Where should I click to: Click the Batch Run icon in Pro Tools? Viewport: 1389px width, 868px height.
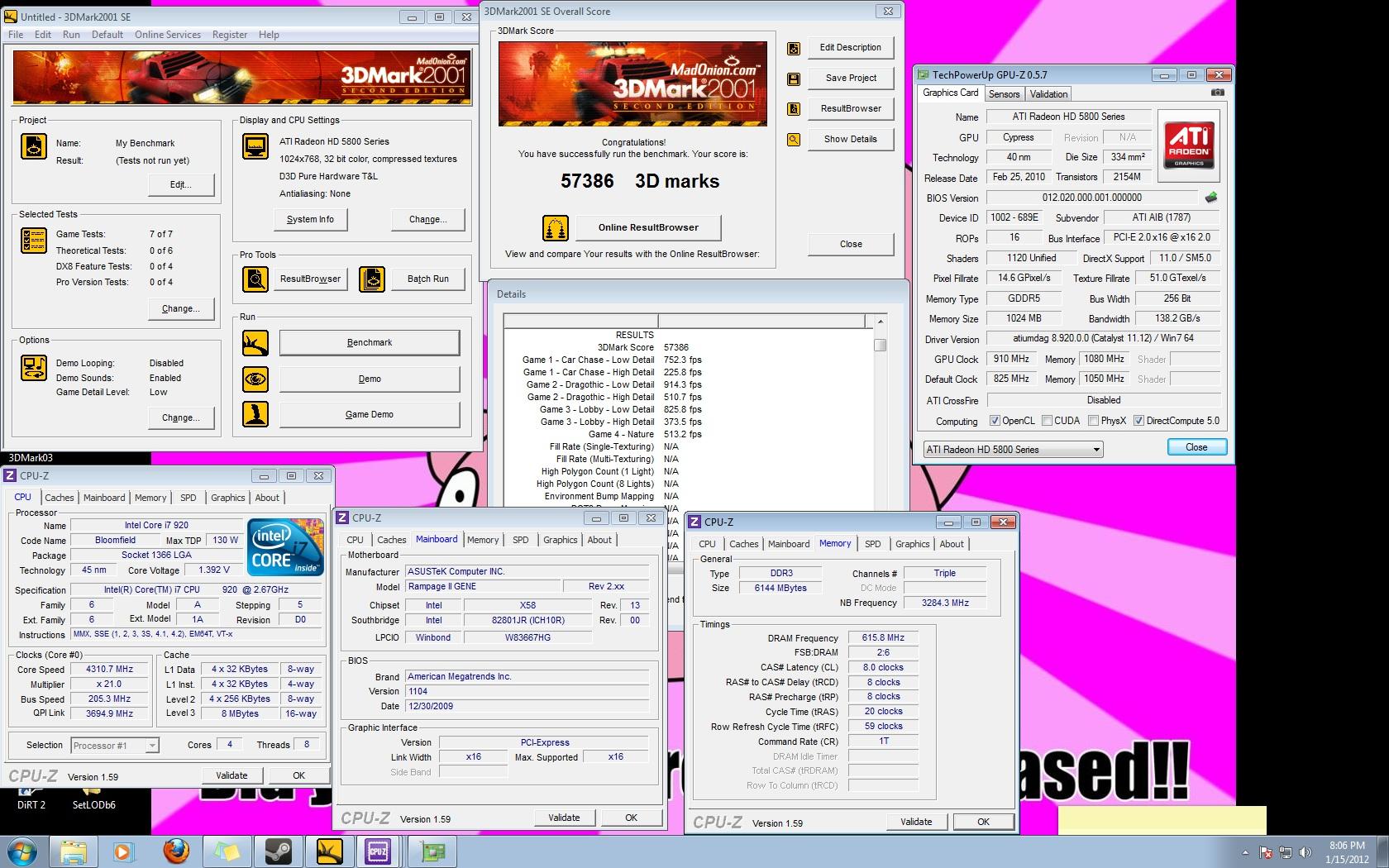click(x=372, y=279)
